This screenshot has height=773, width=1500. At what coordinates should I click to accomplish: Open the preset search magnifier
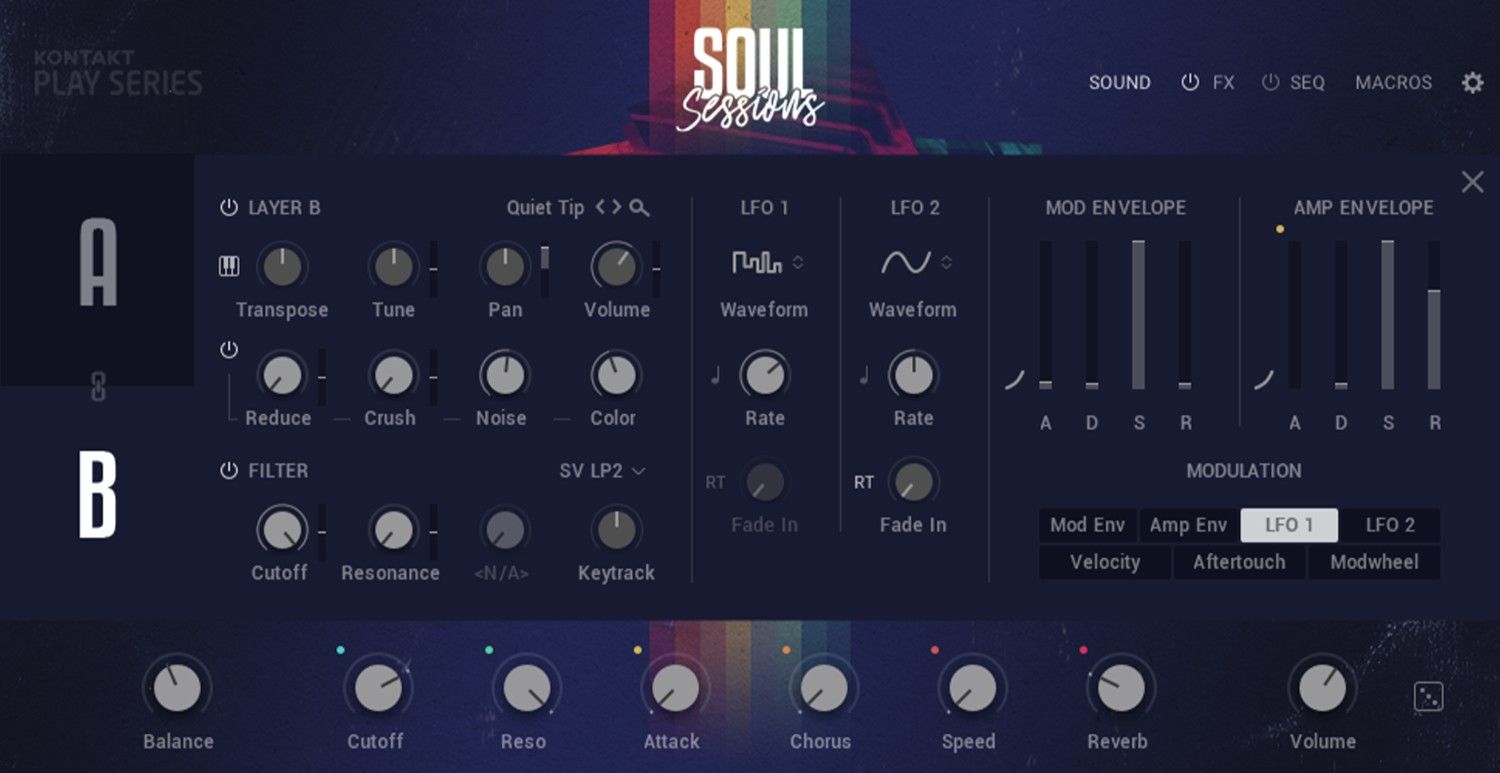(640, 208)
